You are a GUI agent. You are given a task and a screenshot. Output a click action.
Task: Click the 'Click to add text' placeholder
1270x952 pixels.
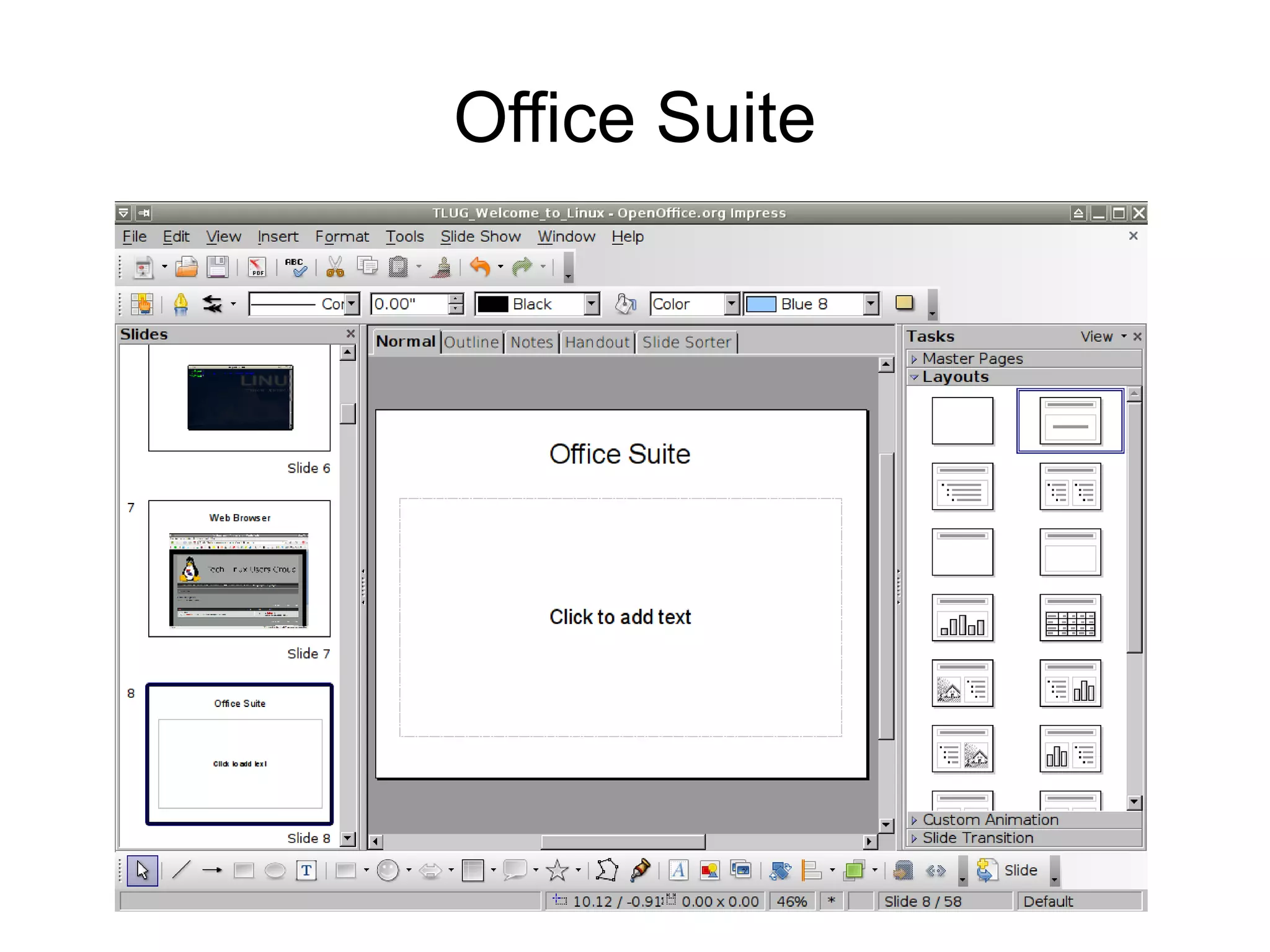pos(620,617)
